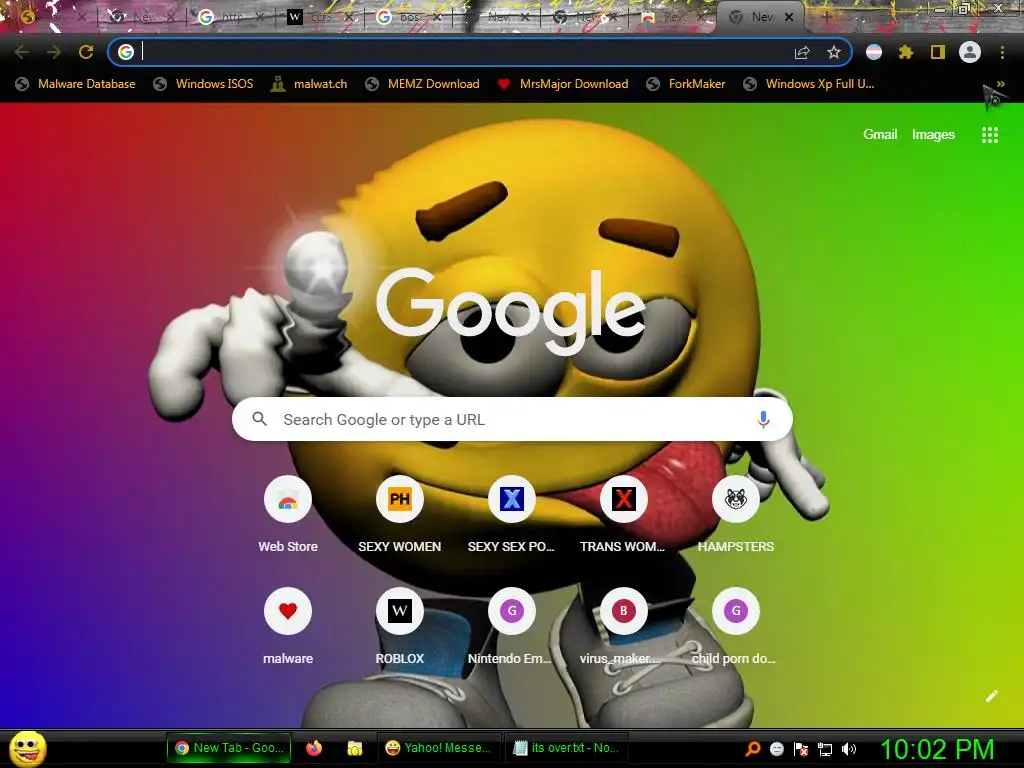Switch to its over.txt - No... window

tap(566, 748)
